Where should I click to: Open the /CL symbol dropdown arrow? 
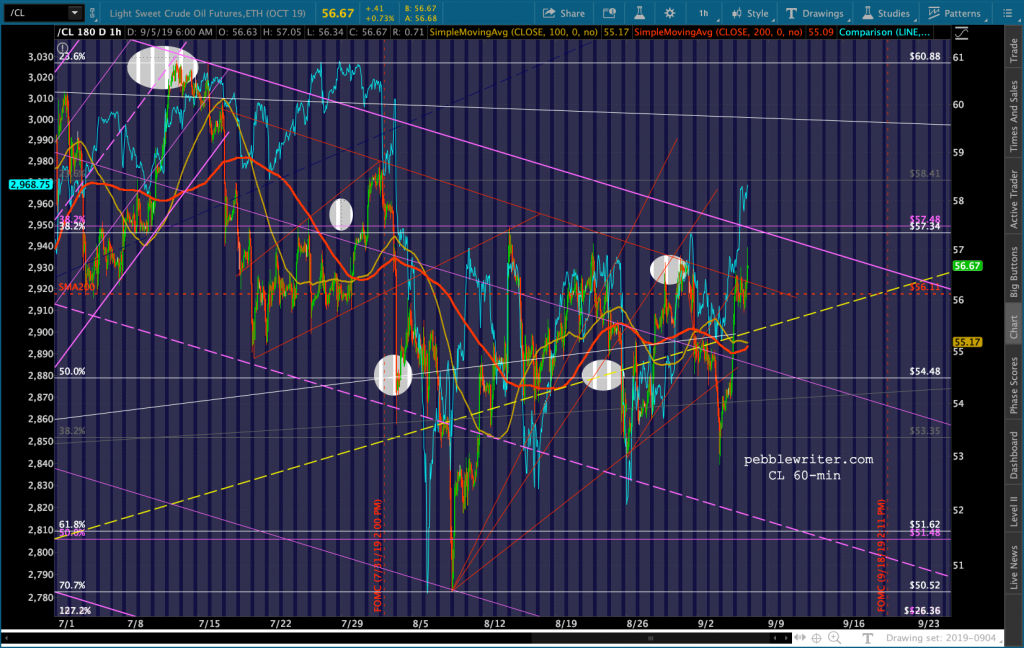tap(74, 12)
